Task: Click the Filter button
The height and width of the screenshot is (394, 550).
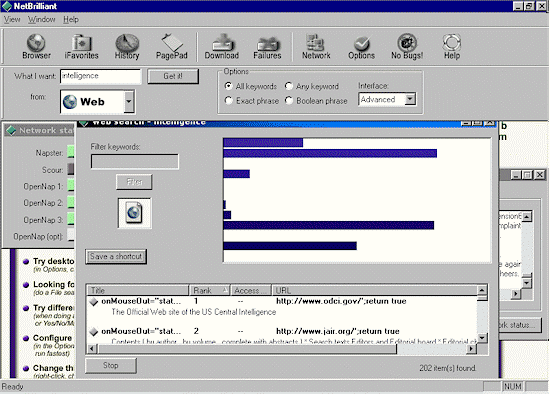Action: pos(134,182)
